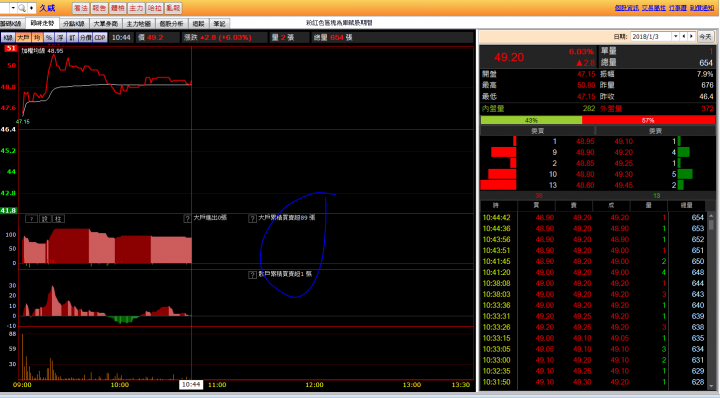720x398 pixels.
Task: Open the 交易屬性 link
Action: 653,8
